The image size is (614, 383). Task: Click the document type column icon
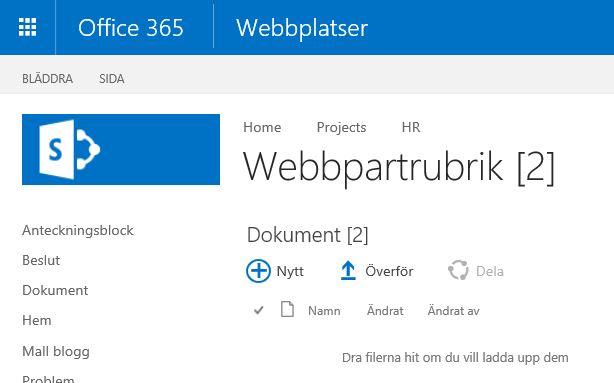point(287,309)
